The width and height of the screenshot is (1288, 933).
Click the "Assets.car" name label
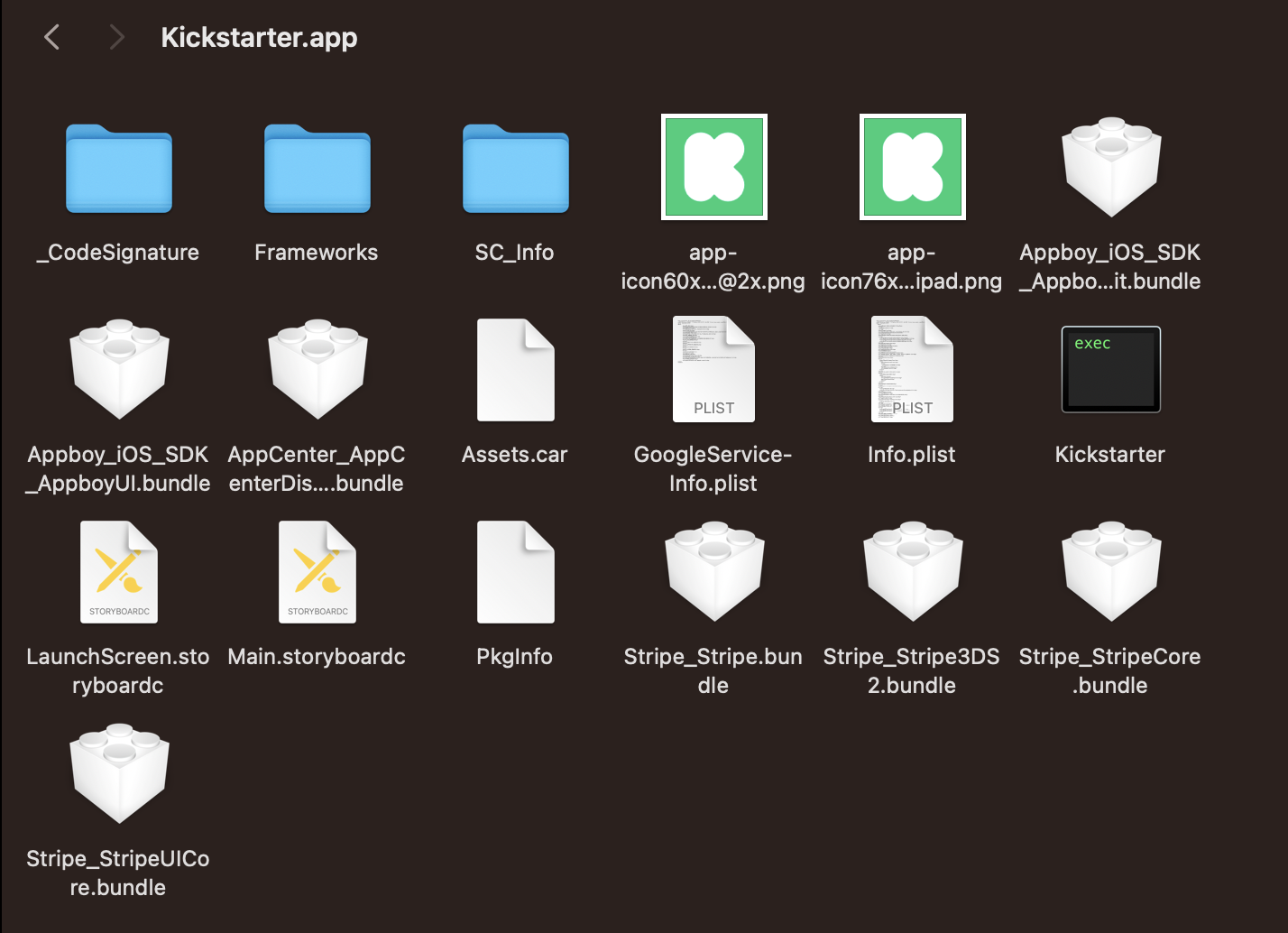point(515,455)
